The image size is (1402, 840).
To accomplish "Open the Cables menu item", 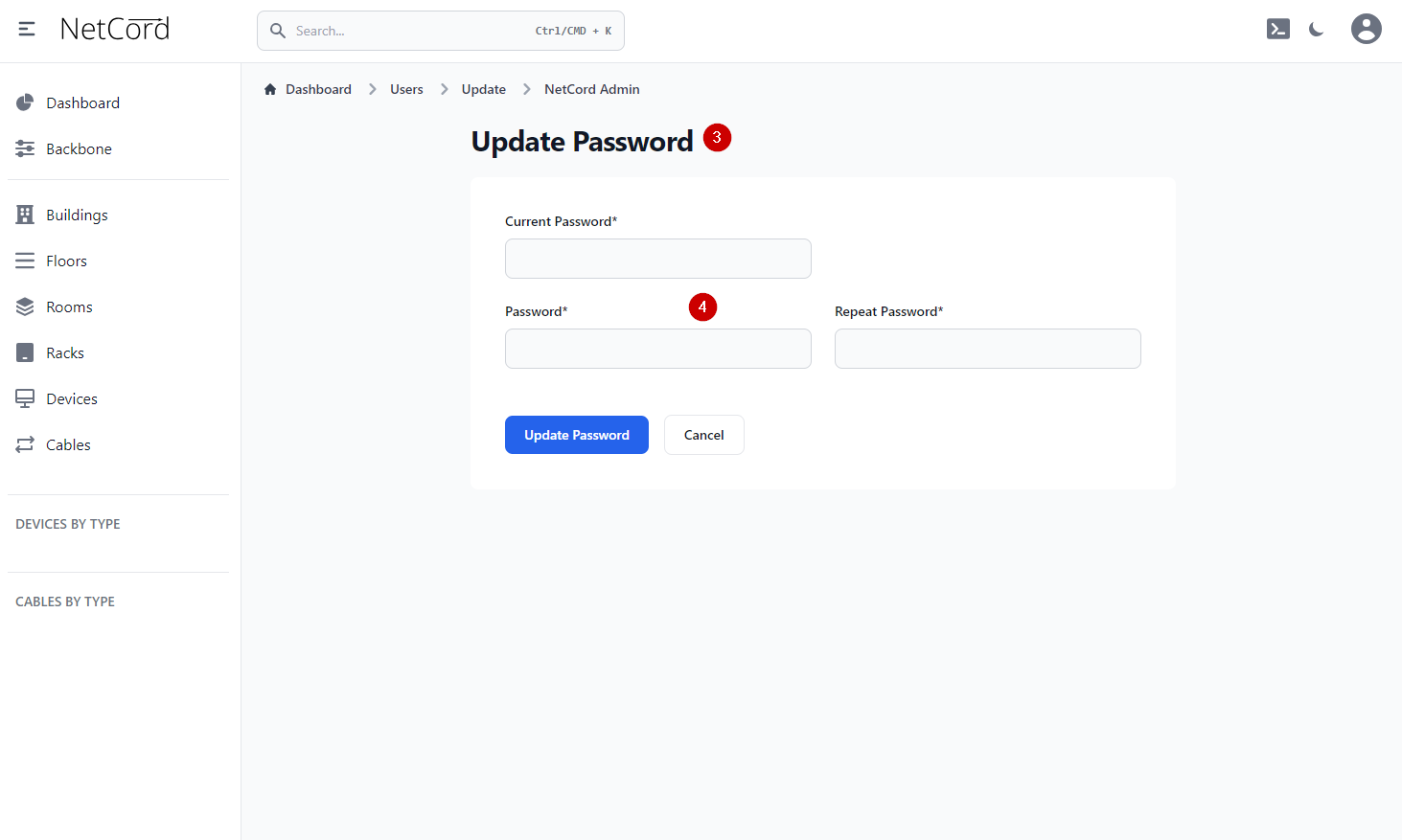I will coord(68,444).
